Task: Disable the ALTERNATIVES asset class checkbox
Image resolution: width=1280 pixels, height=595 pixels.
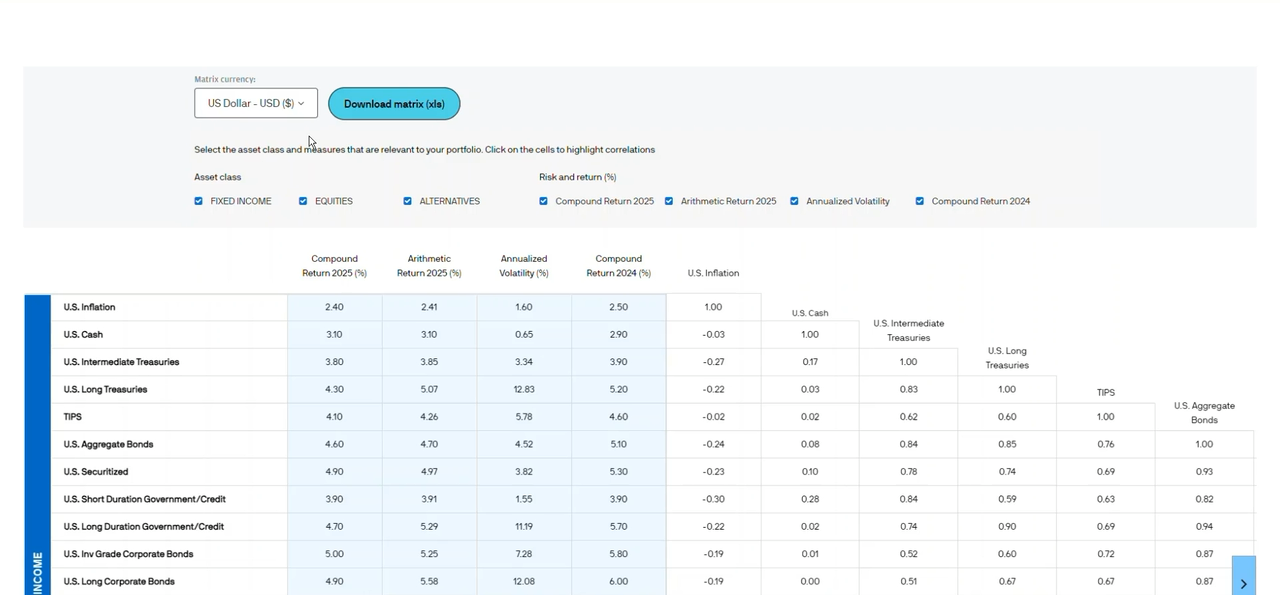Action: coord(408,201)
